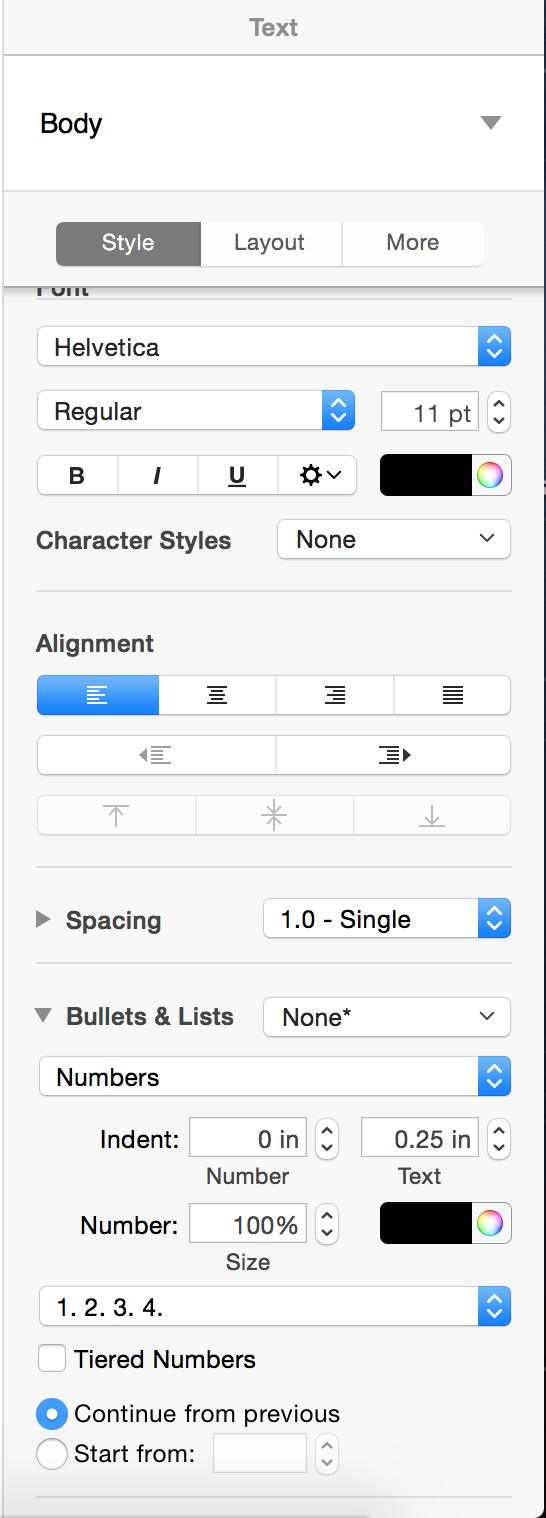Screen dimensions: 546x1518
Task: Enable the Tiered Numbers checkbox
Action: pyautogui.click(x=52, y=1359)
